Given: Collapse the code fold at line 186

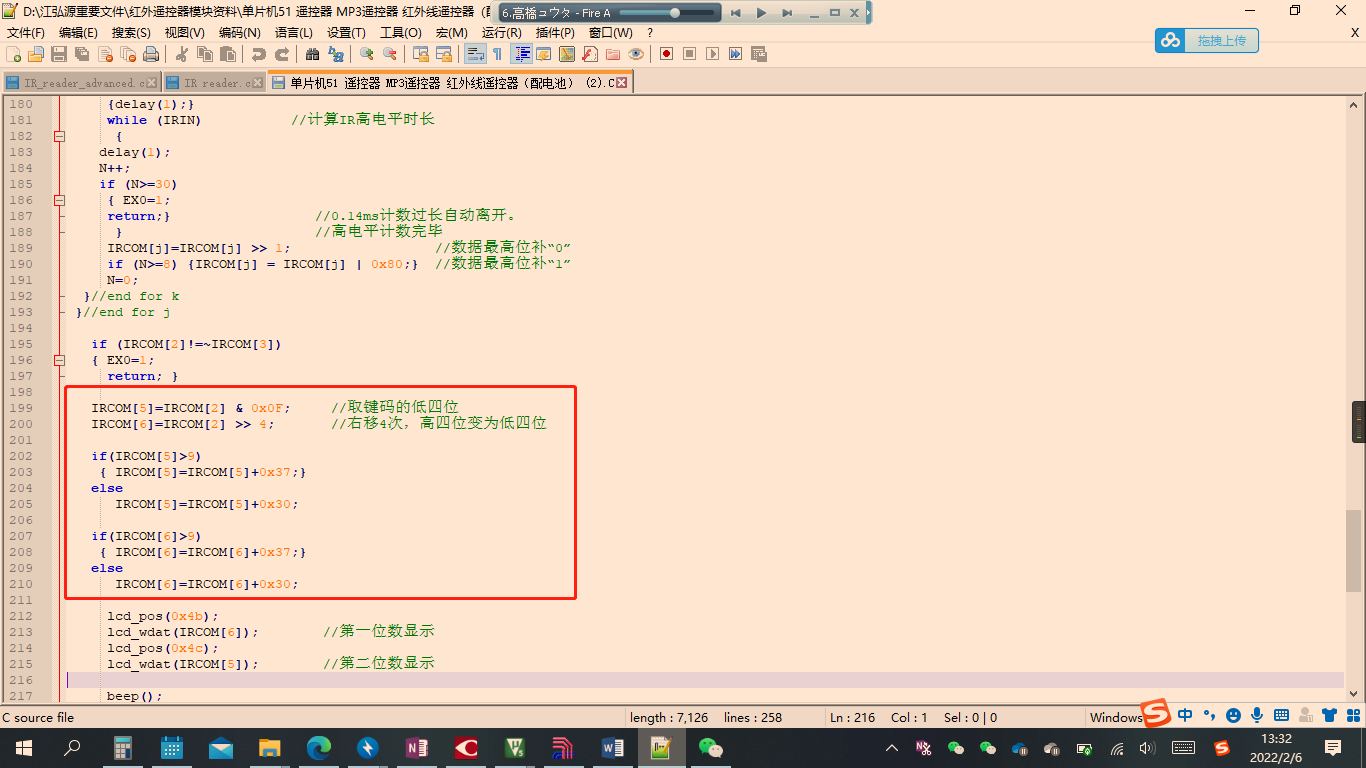Looking at the screenshot, I should (59, 200).
